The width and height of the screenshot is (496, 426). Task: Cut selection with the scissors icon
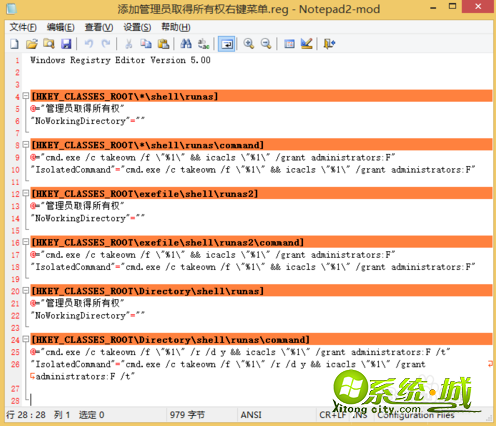click(128, 44)
